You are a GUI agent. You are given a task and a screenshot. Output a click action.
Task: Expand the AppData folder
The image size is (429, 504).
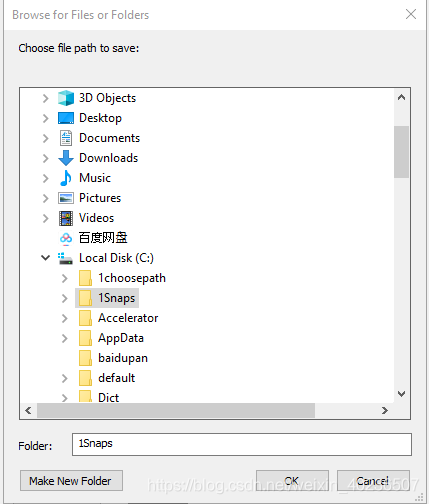coord(65,338)
